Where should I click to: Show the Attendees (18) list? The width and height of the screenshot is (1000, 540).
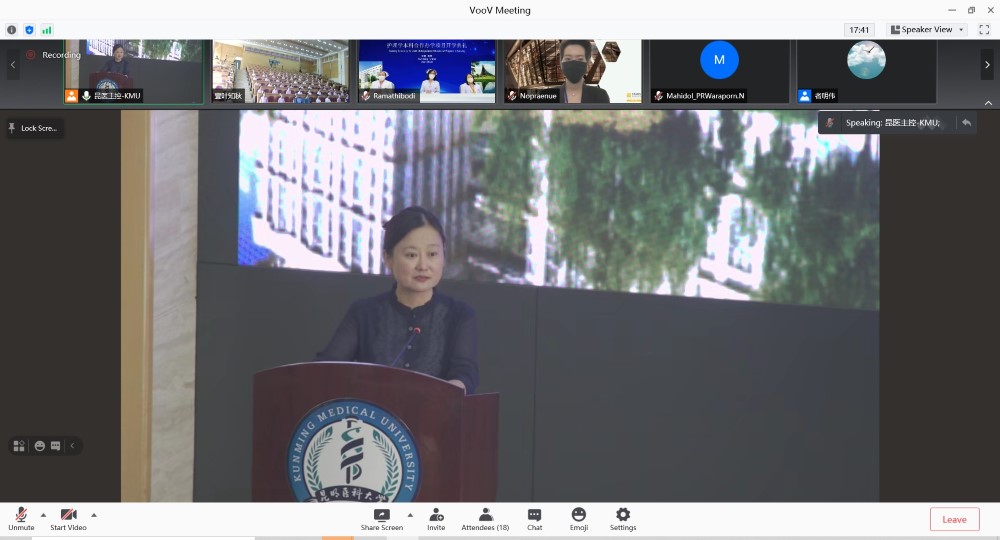485,516
